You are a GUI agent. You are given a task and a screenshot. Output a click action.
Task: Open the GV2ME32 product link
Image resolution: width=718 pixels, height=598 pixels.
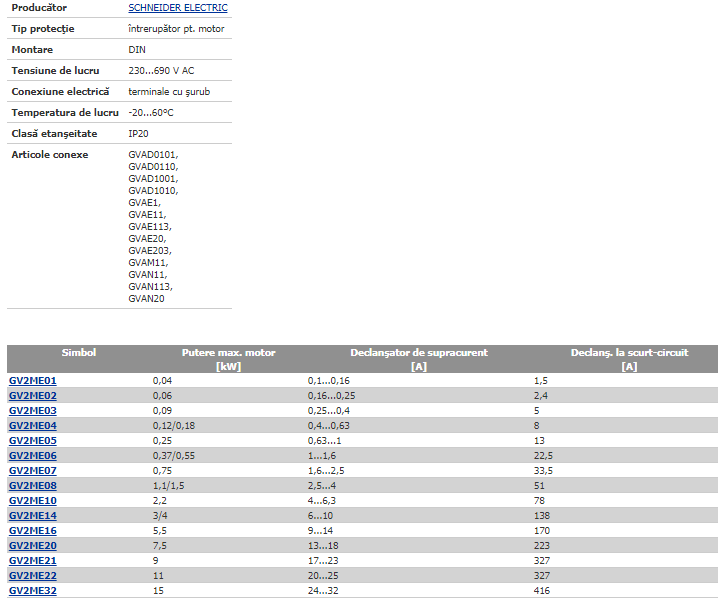click(33, 591)
